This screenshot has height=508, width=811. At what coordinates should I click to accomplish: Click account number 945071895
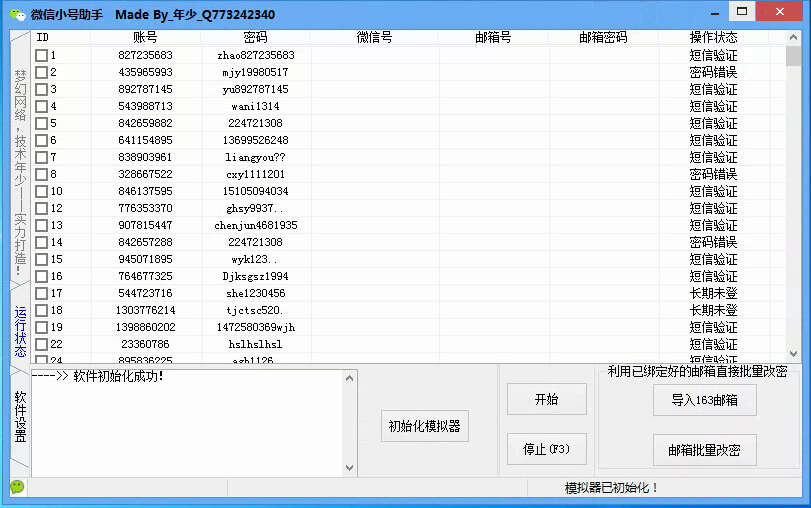pos(145,259)
